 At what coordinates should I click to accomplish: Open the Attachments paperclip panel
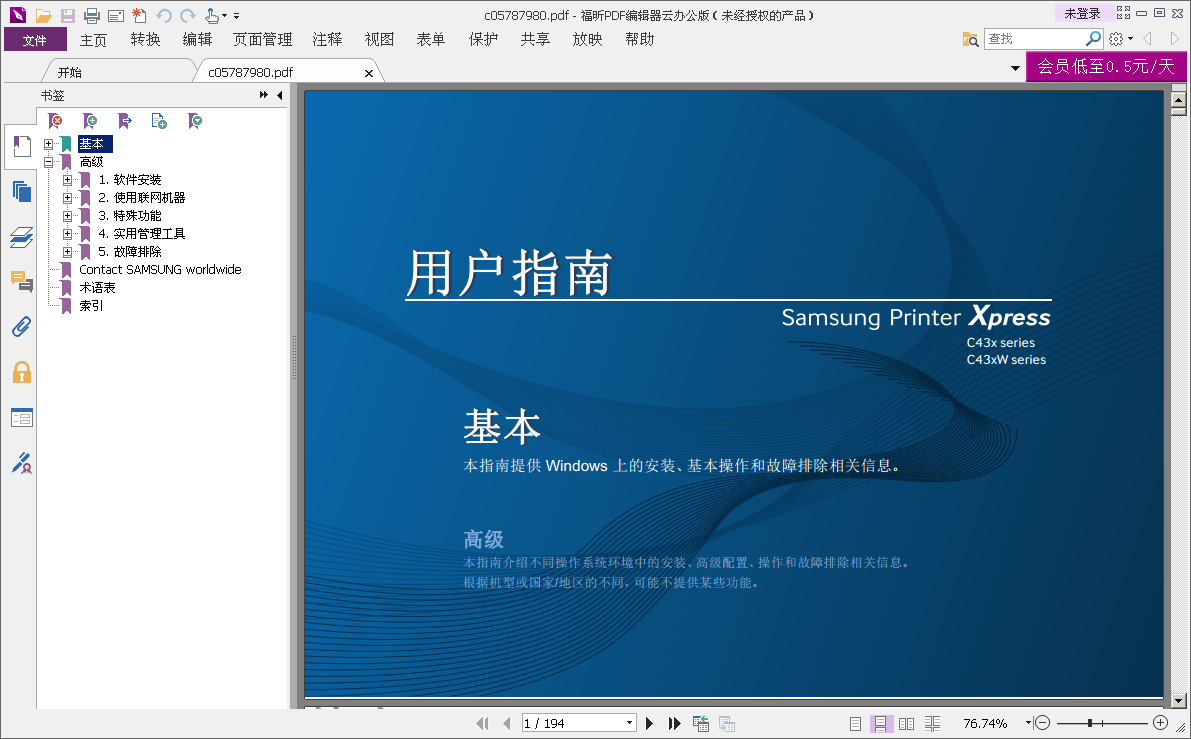point(21,327)
